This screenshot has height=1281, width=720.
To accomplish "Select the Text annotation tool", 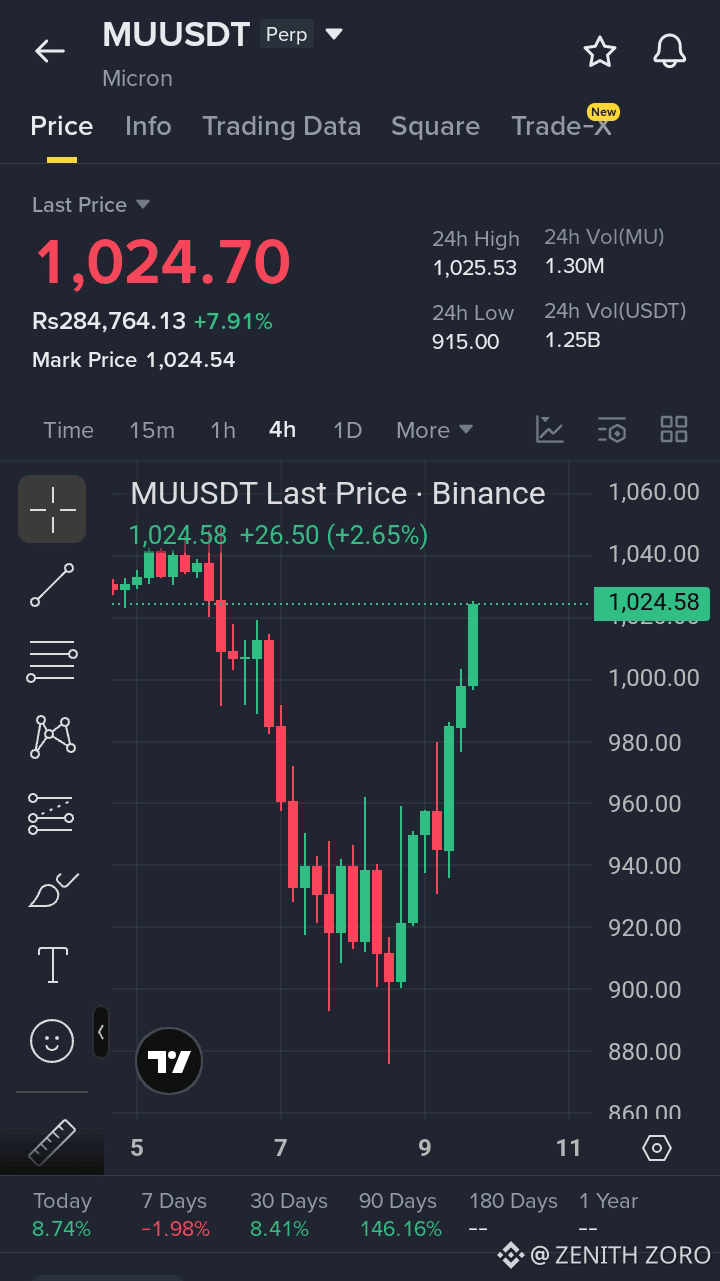I will [x=52, y=965].
